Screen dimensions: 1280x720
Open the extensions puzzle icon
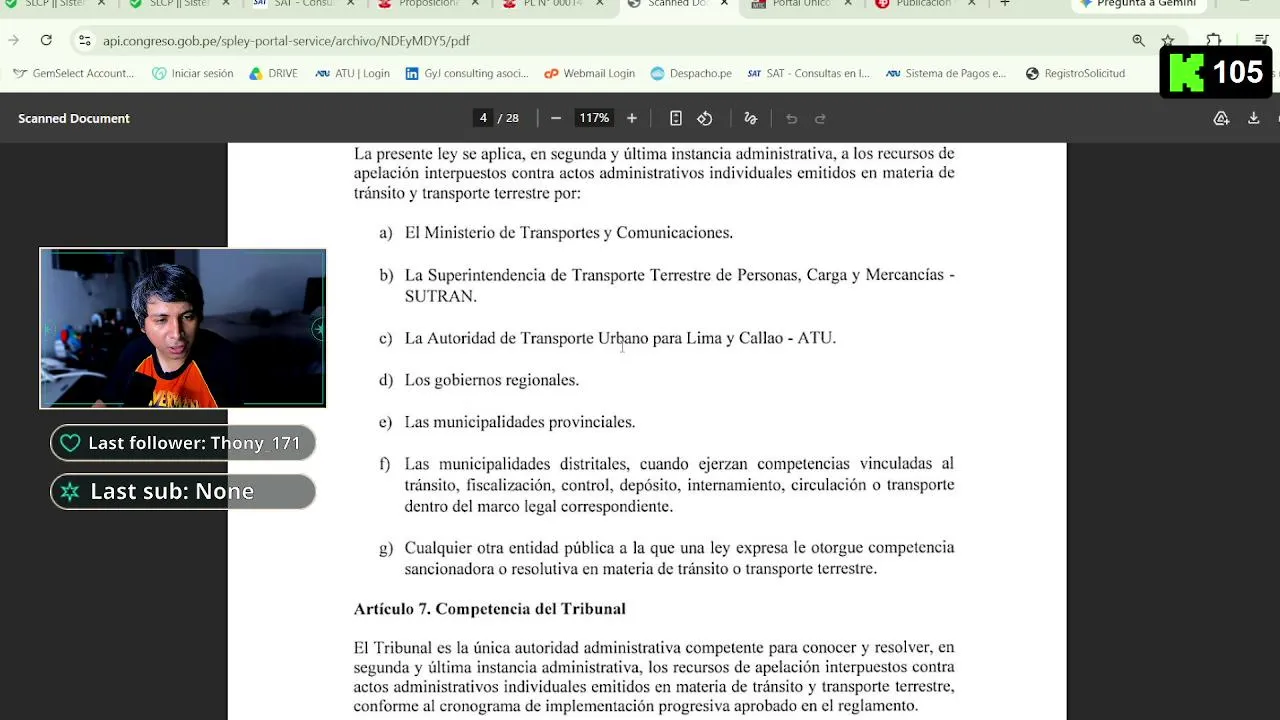[1213, 40]
